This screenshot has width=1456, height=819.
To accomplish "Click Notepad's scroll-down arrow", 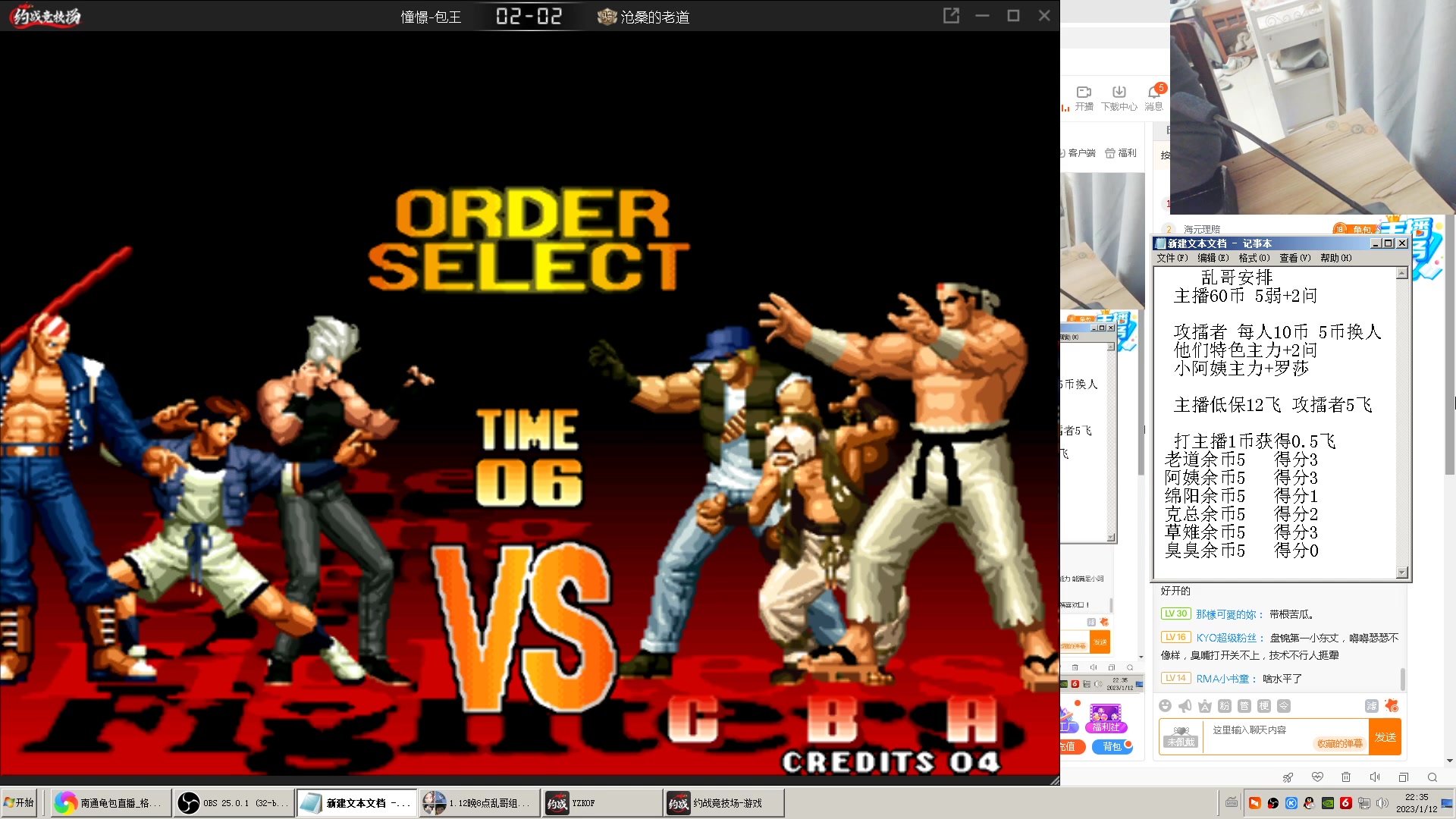I will (1402, 573).
